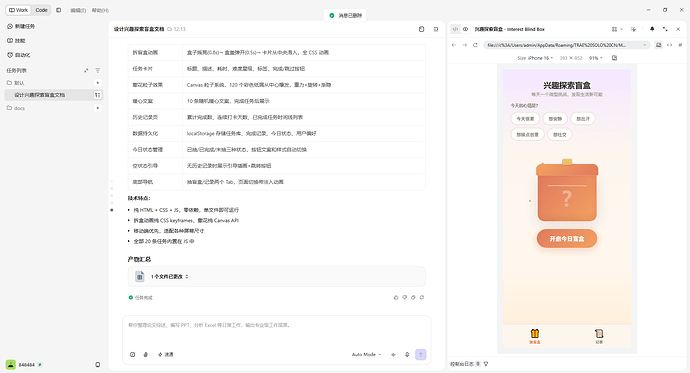Click the 沈浸 button in input bar
Image resolution: width=690 pixels, height=373 pixels.
[x=166, y=355]
